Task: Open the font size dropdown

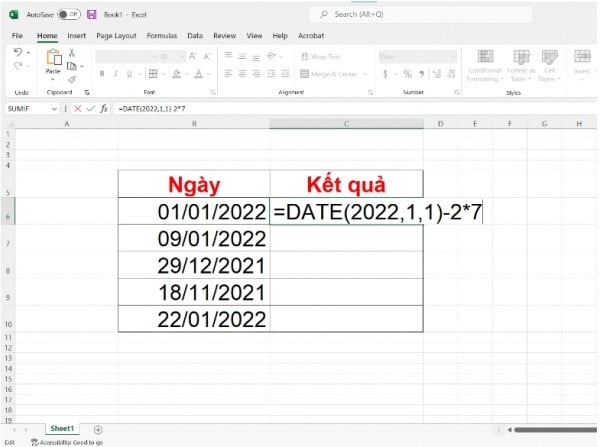Action: (182, 57)
